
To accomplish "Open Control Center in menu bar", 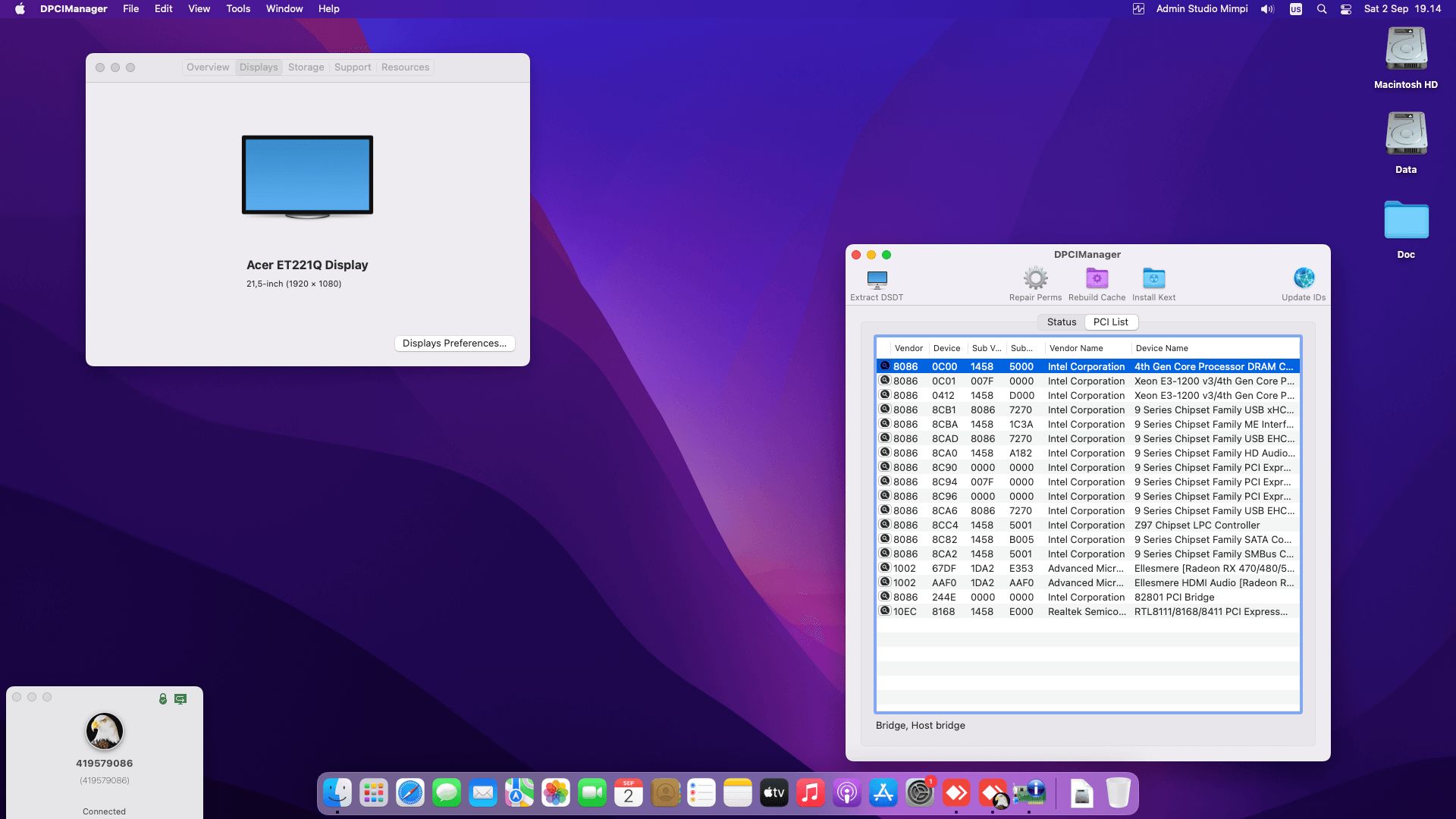I will (x=1346, y=9).
